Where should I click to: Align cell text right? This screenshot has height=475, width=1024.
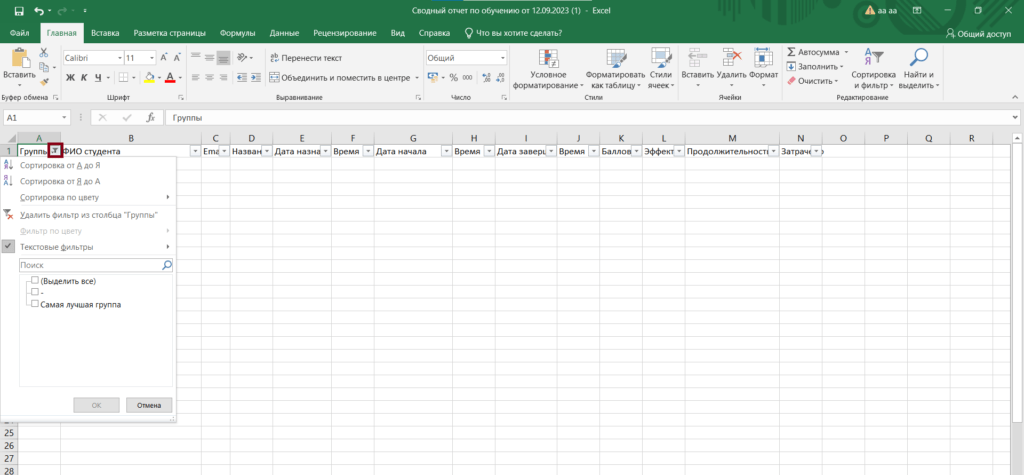pyautogui.click(x=223, y=78)
